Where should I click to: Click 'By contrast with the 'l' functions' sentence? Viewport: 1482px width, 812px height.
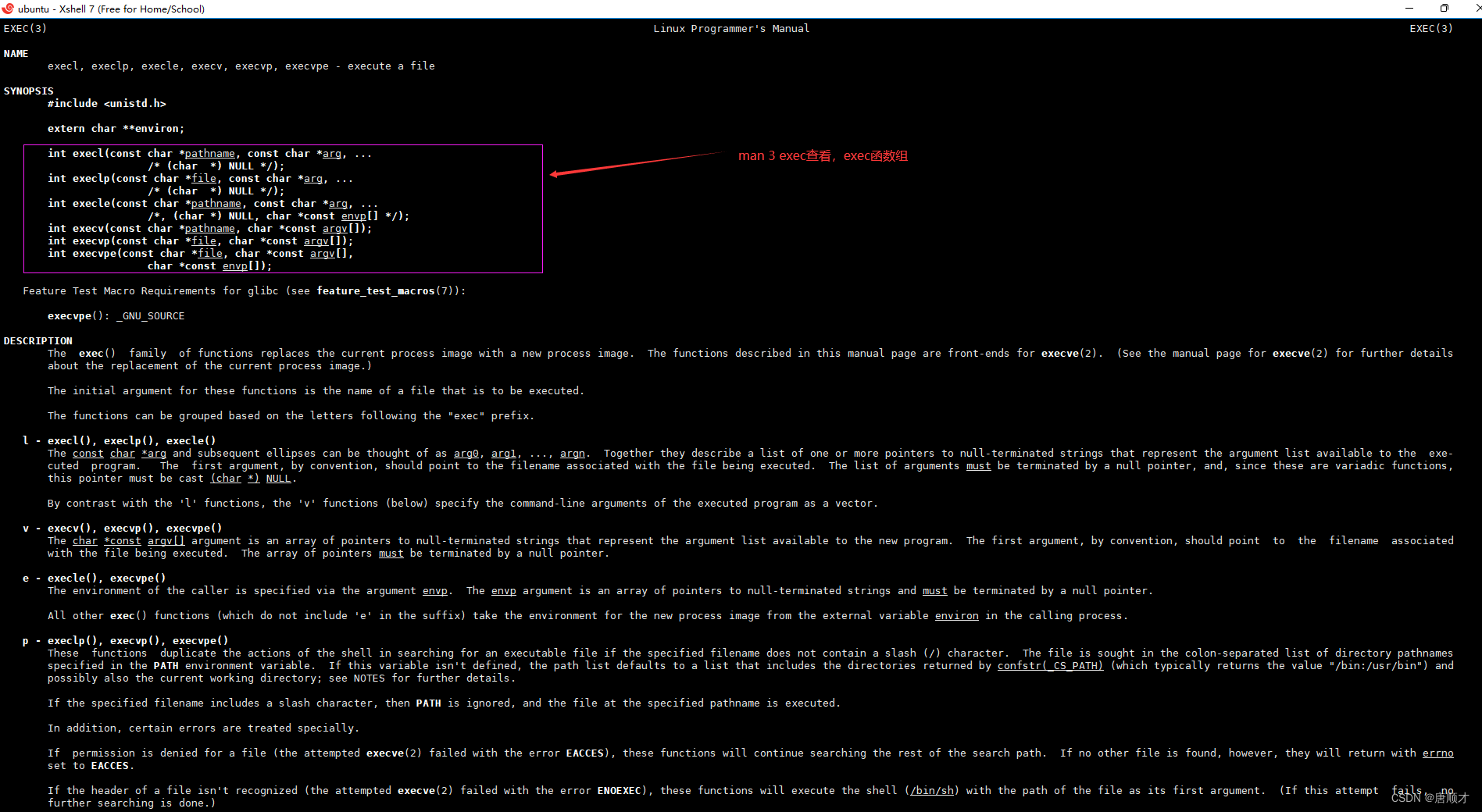point(463,504)
